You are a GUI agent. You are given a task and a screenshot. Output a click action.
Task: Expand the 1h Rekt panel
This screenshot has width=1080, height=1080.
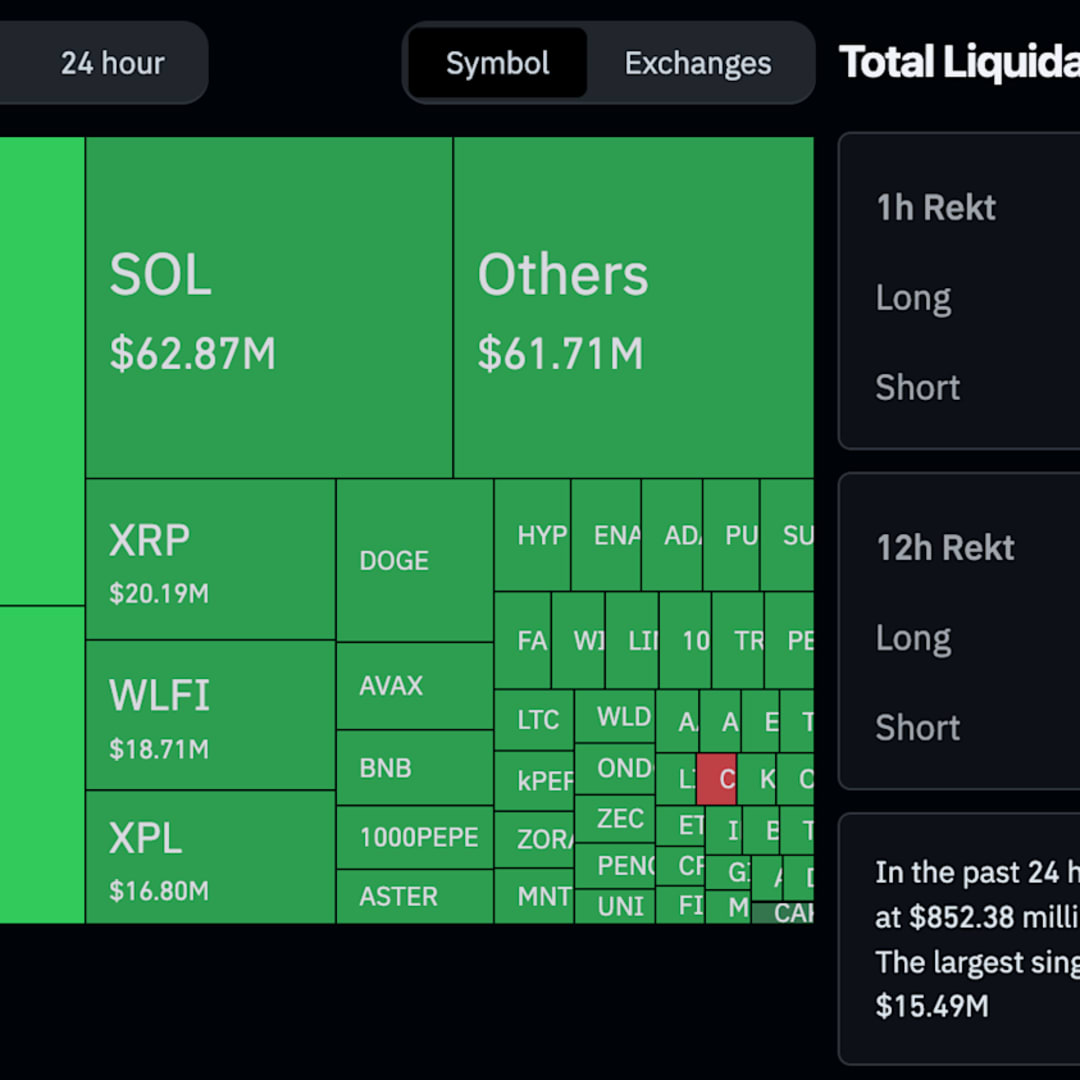coord(935,207)
